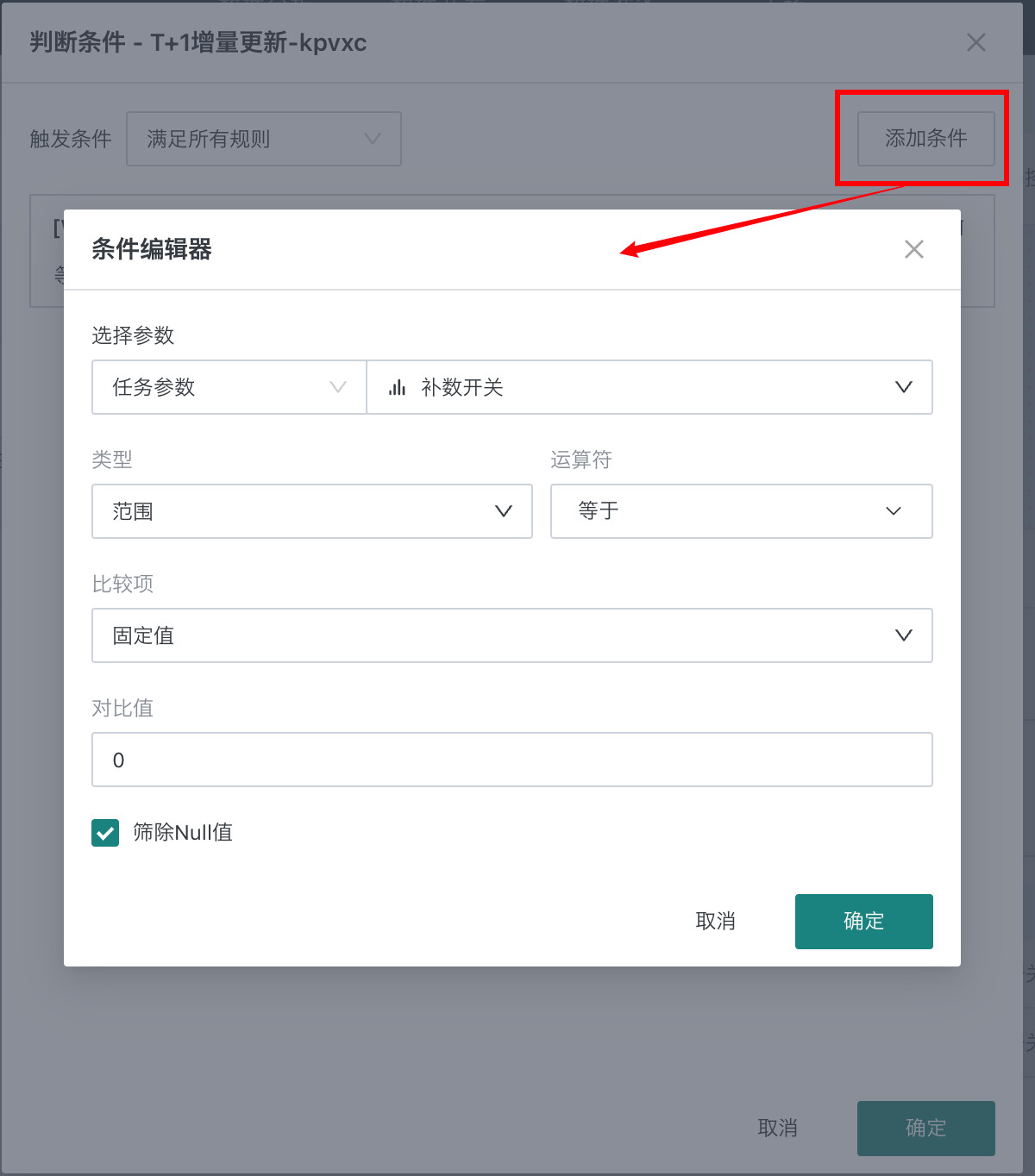
Task: Toggle the 筛除Null值 checkbox
Action: 105,833
